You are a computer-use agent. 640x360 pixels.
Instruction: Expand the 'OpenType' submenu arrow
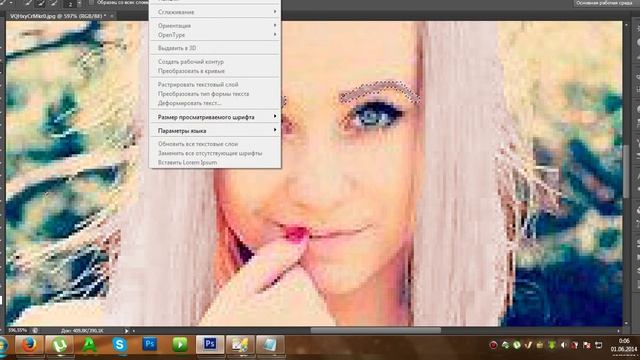tap(275, 35)
